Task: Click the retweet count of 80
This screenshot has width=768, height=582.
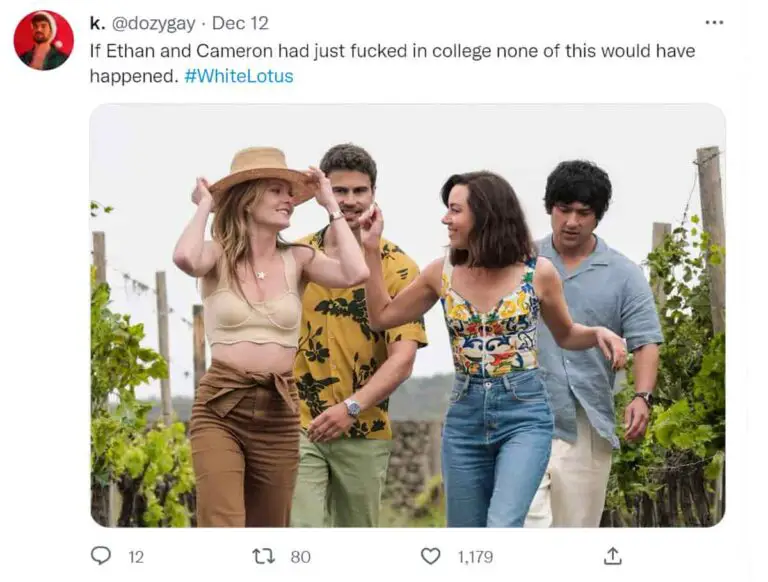Action: pyautogui.click(x=300, y=557)
